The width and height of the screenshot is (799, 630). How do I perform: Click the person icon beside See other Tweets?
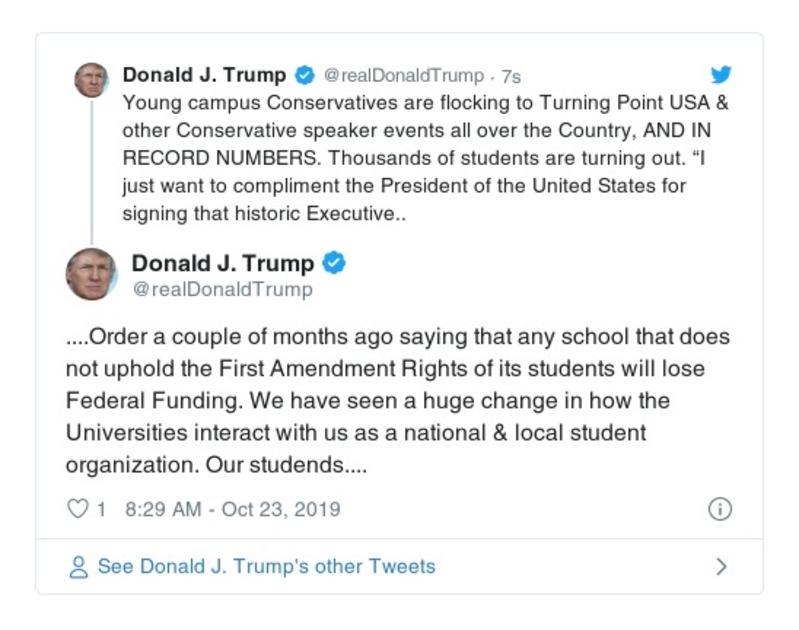[x=78, y=567]
